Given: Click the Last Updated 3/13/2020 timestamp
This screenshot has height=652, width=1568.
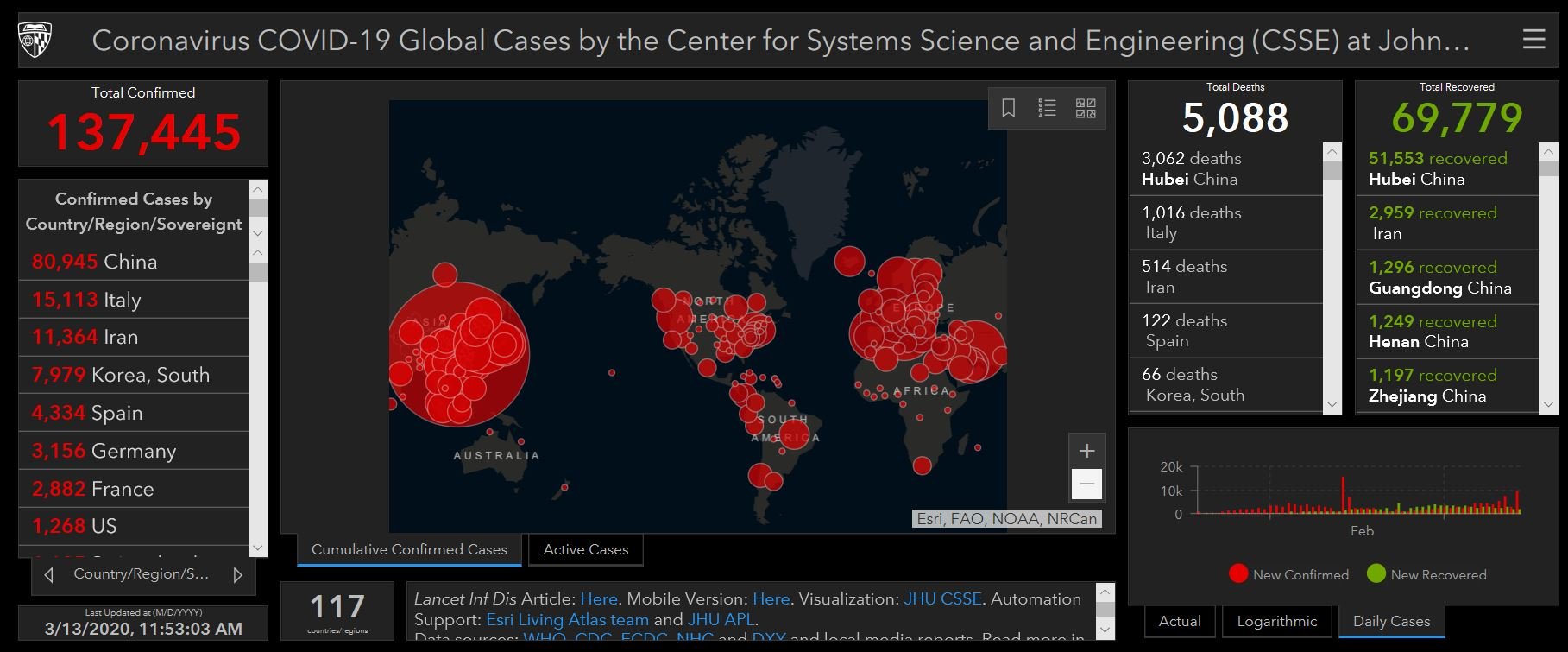Looking at the screenshot, I should [x=143, y=629].
